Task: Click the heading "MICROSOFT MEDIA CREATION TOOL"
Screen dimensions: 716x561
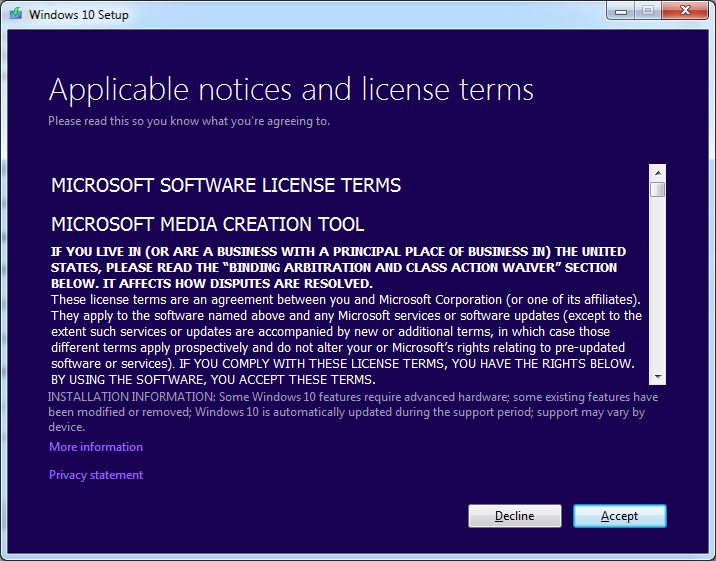Action: point(208,225)
